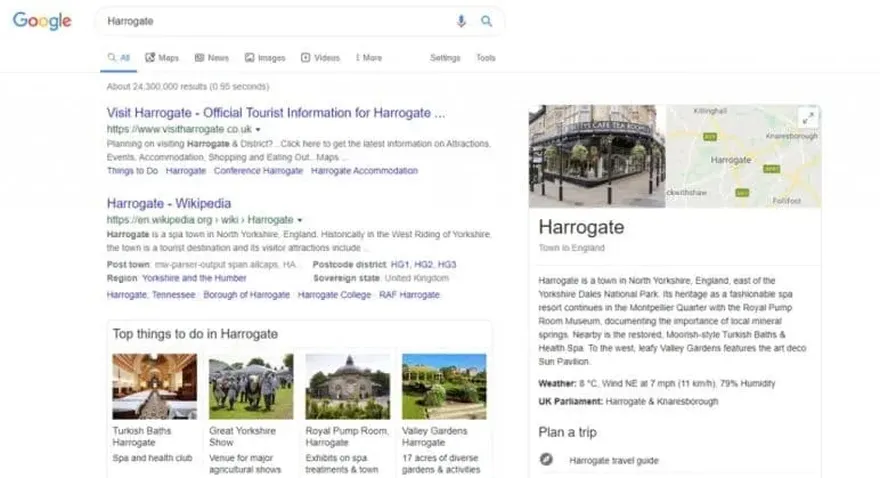Open Valley Gardens Harrogate thumbnail image
Viewport: 880px width, 478px height.
click(x=444, y=386)
